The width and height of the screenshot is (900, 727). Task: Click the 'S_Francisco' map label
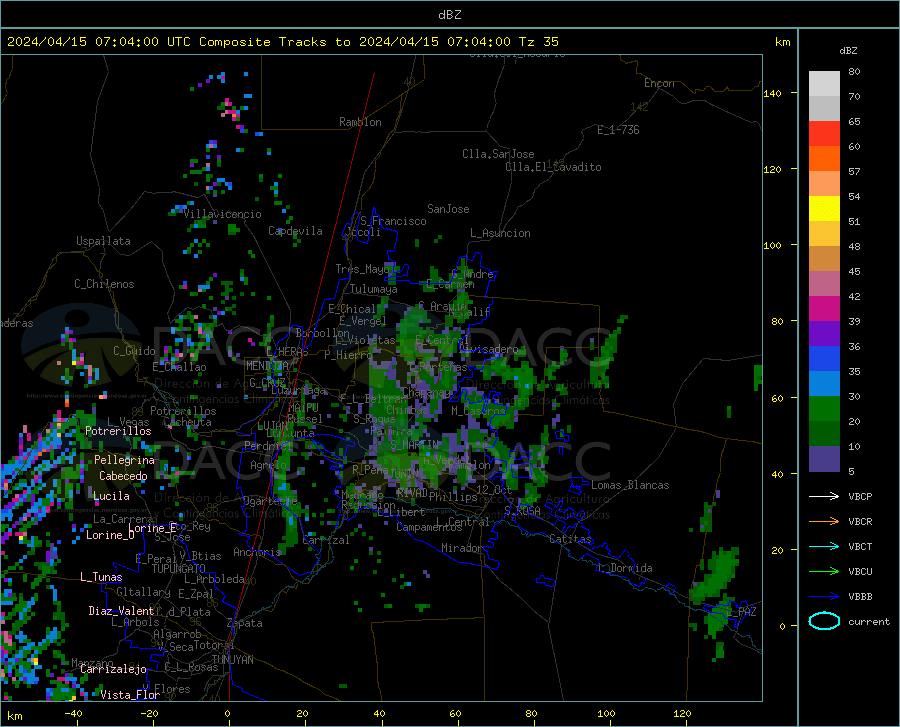coord(393,221)
